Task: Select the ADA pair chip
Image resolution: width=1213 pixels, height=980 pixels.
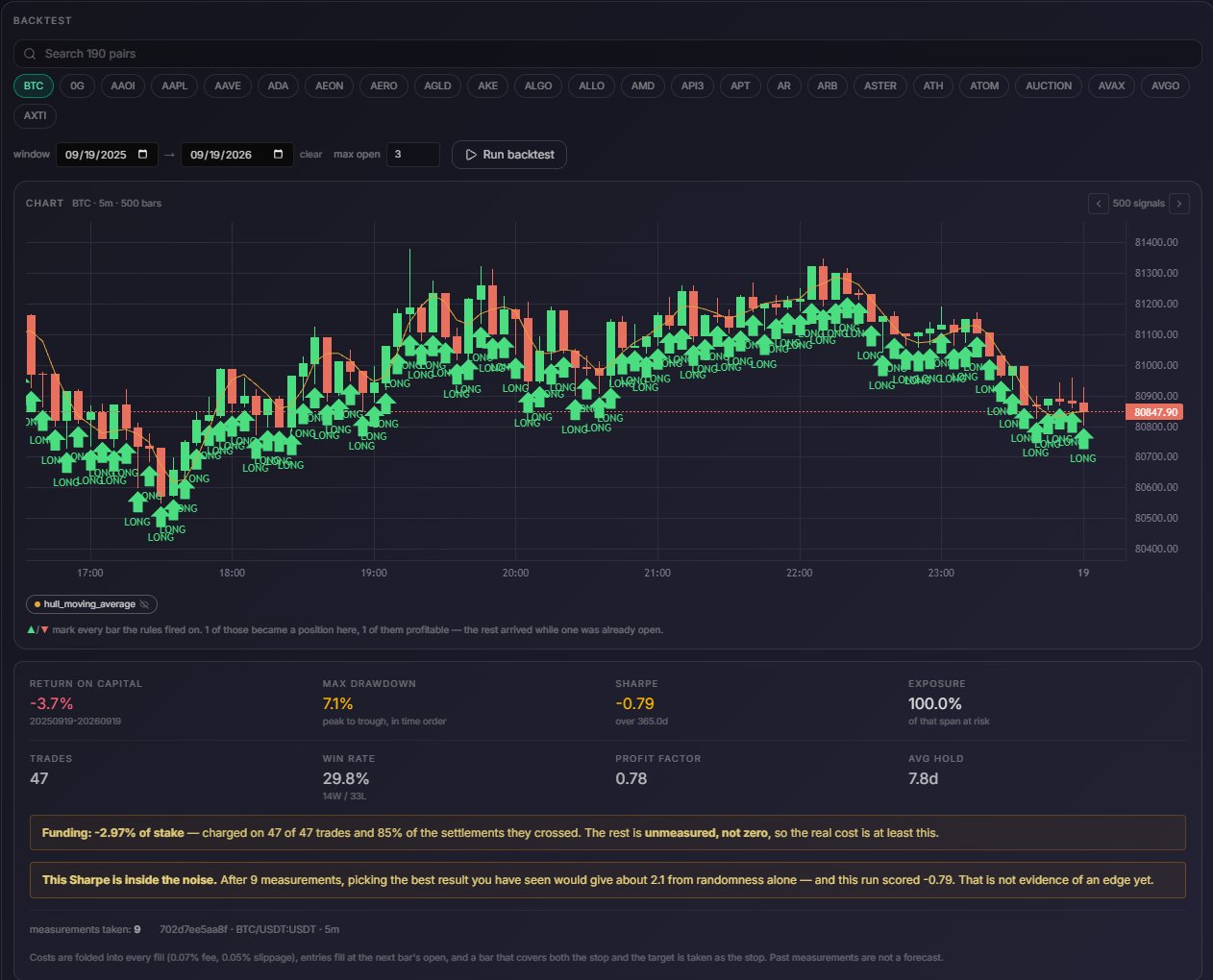Action: click(x=278, y=86)
